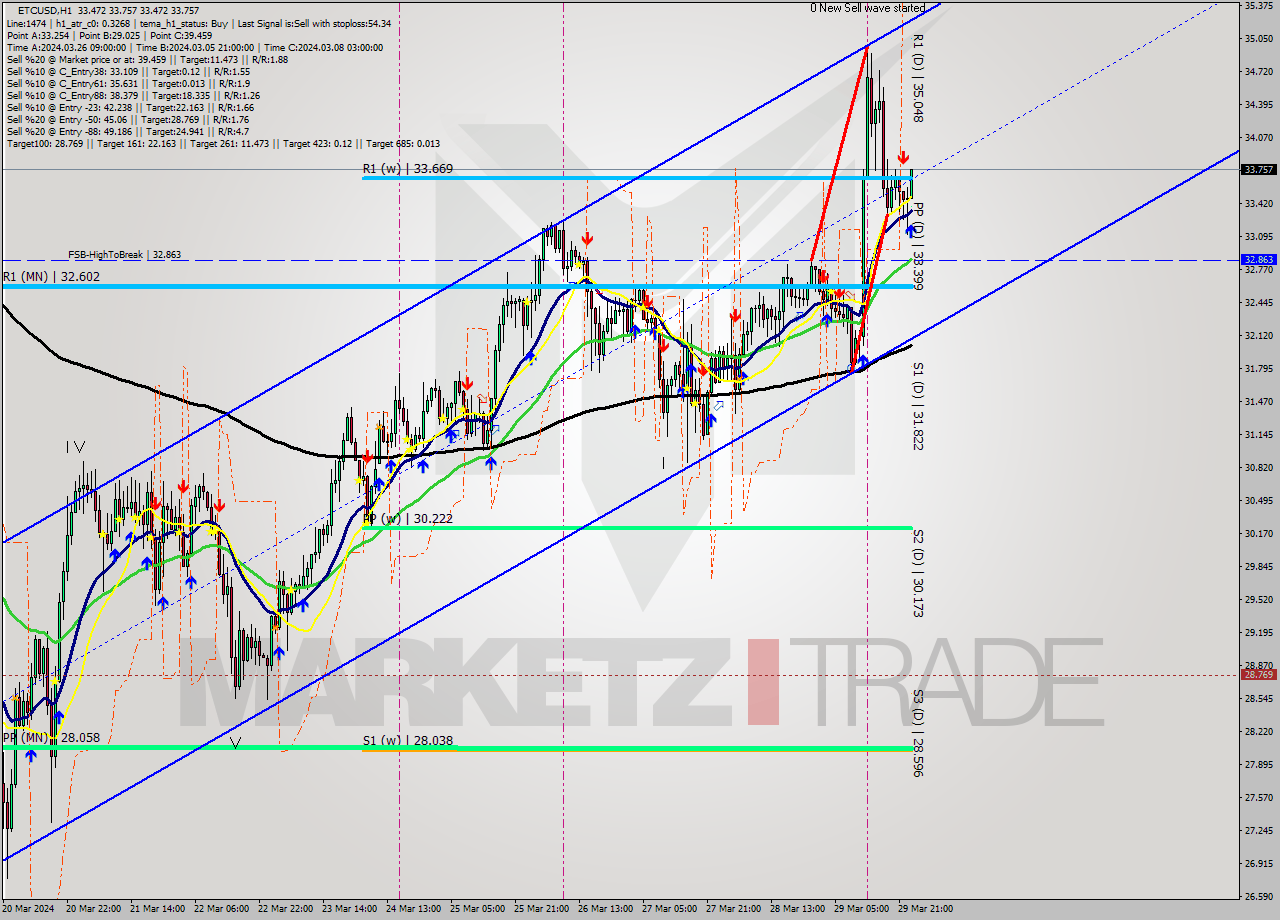1280x920 pixels.
Task: Select the '21 Mar 14:00' time axis label
Action: click(158, 909)
